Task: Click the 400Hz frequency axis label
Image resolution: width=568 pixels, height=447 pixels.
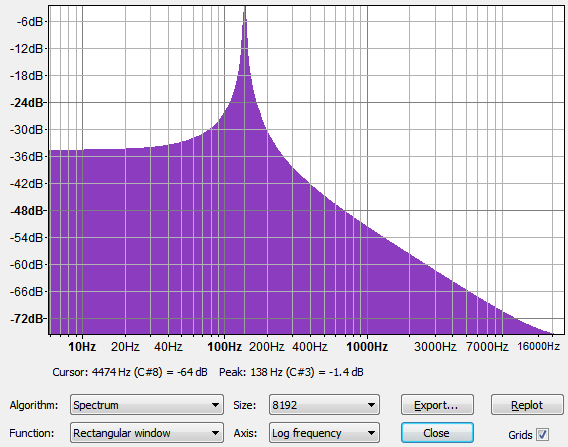Action: [310, 347]
